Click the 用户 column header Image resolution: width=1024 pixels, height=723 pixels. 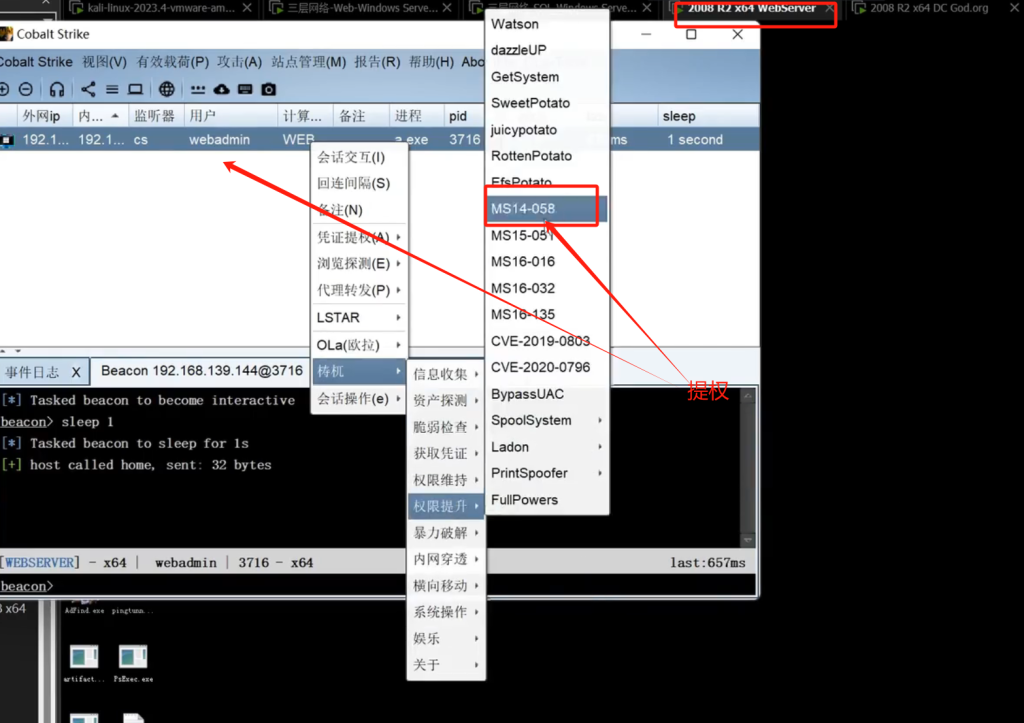pyautogui.click(x=231, y=116)
